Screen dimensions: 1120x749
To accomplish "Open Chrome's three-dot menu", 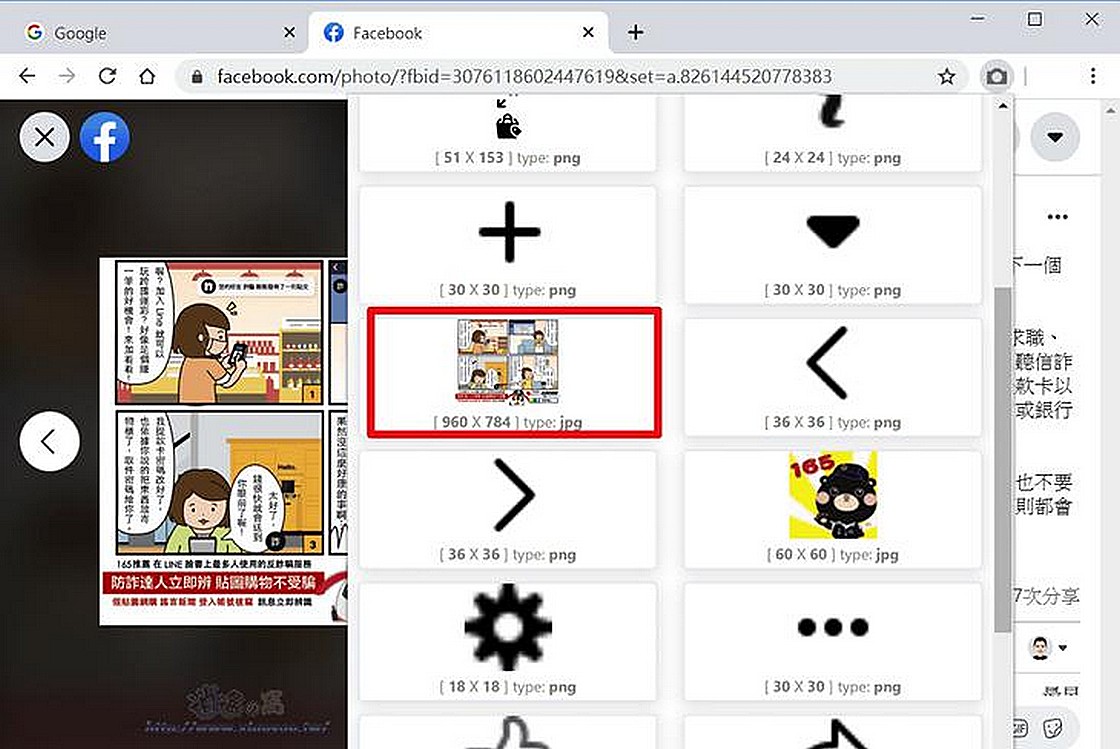I will tap(1095, 76).
